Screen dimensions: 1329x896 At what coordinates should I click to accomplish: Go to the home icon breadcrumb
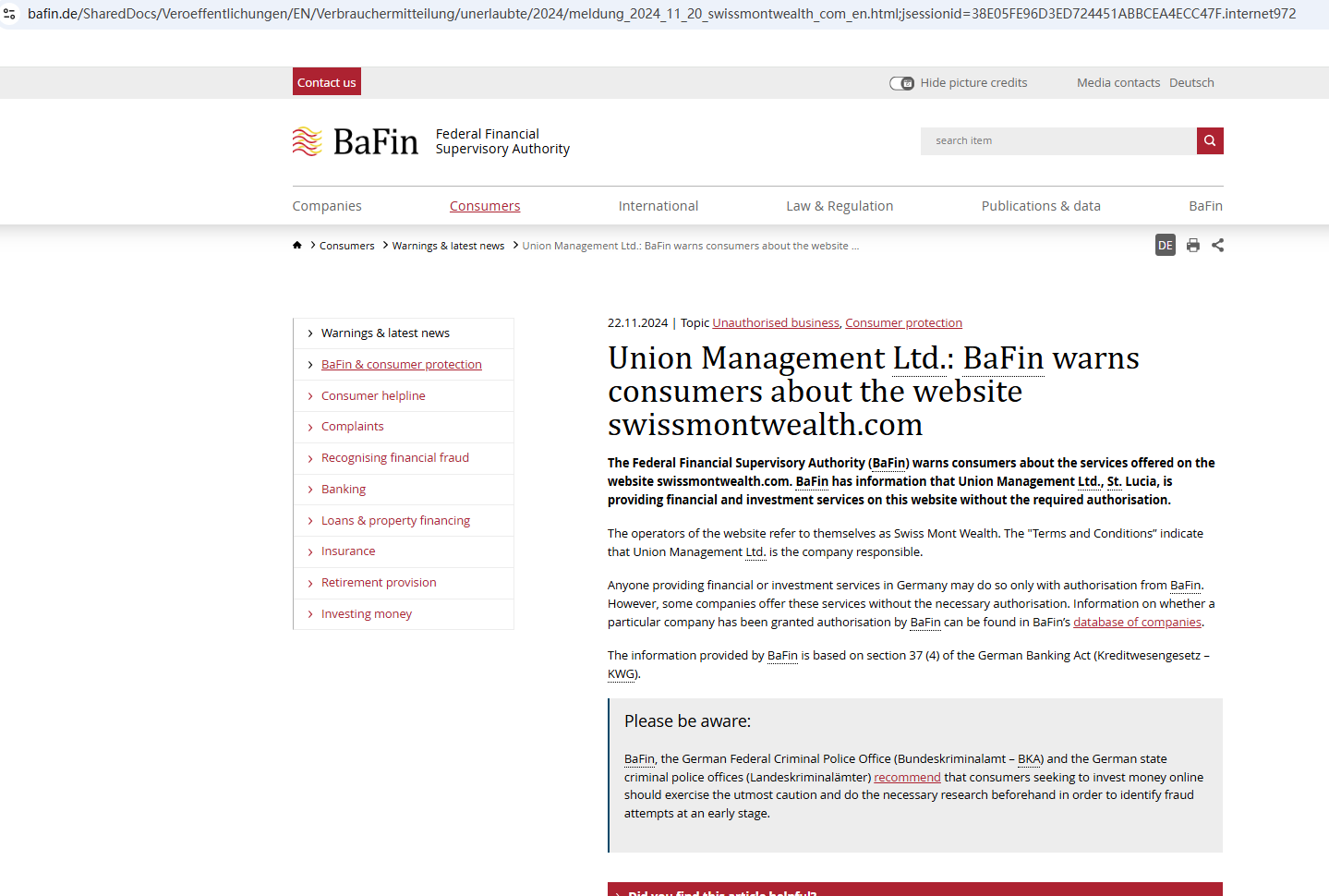click(x=297, y=246)
